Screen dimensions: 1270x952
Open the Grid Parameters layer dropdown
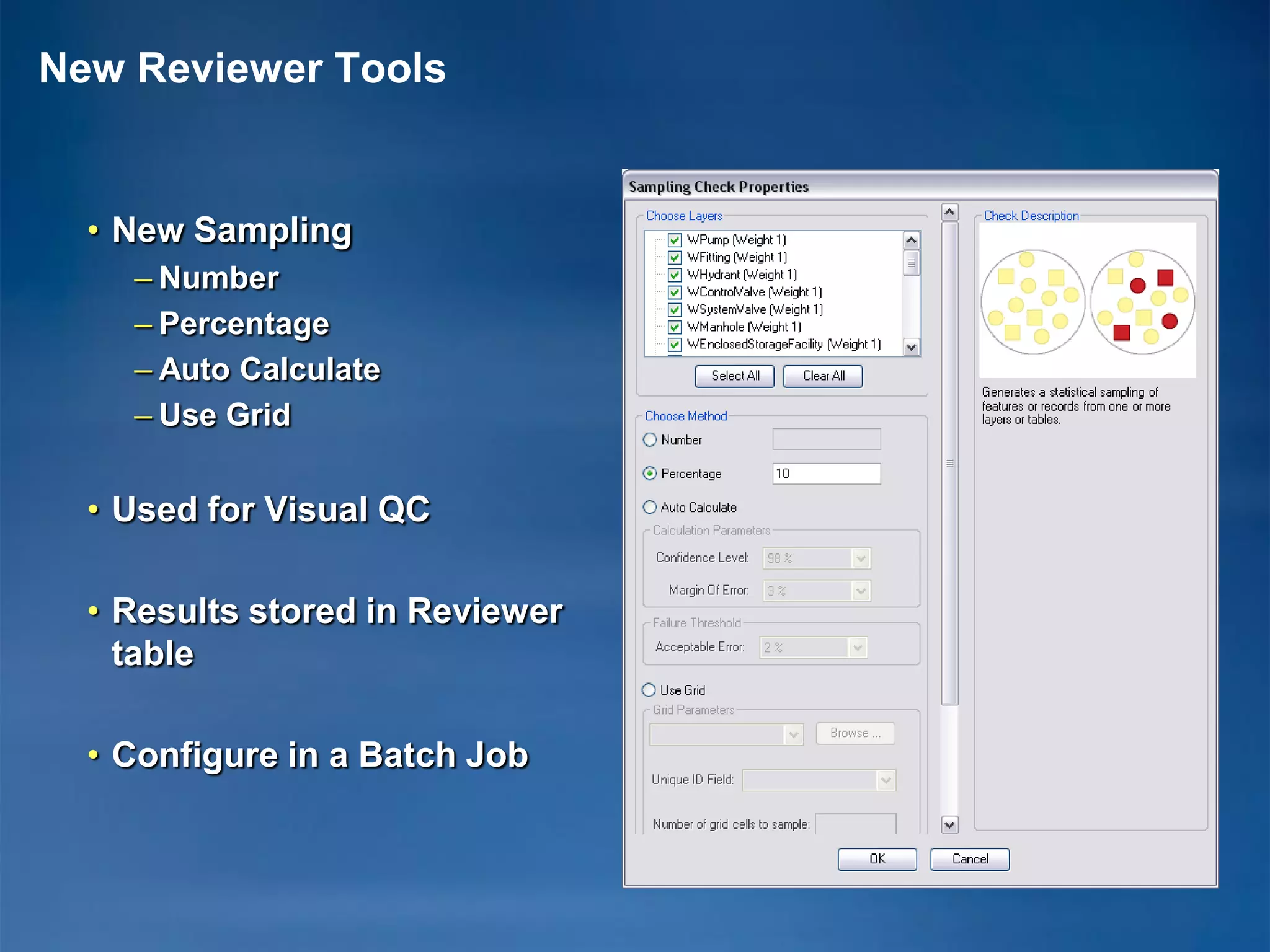tap(793, 734)
